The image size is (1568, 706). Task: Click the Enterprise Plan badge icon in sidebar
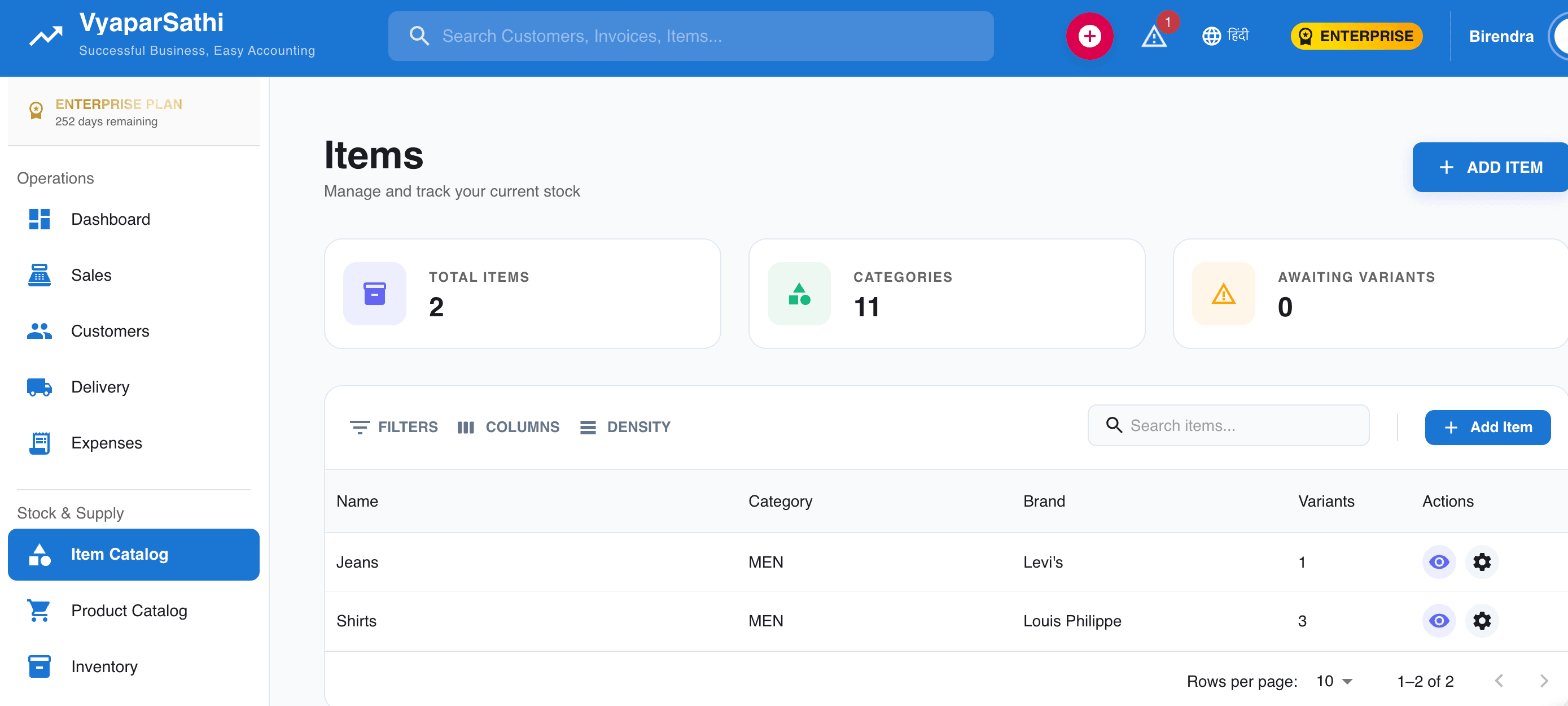pyautogui.click(x=36, y=111)
